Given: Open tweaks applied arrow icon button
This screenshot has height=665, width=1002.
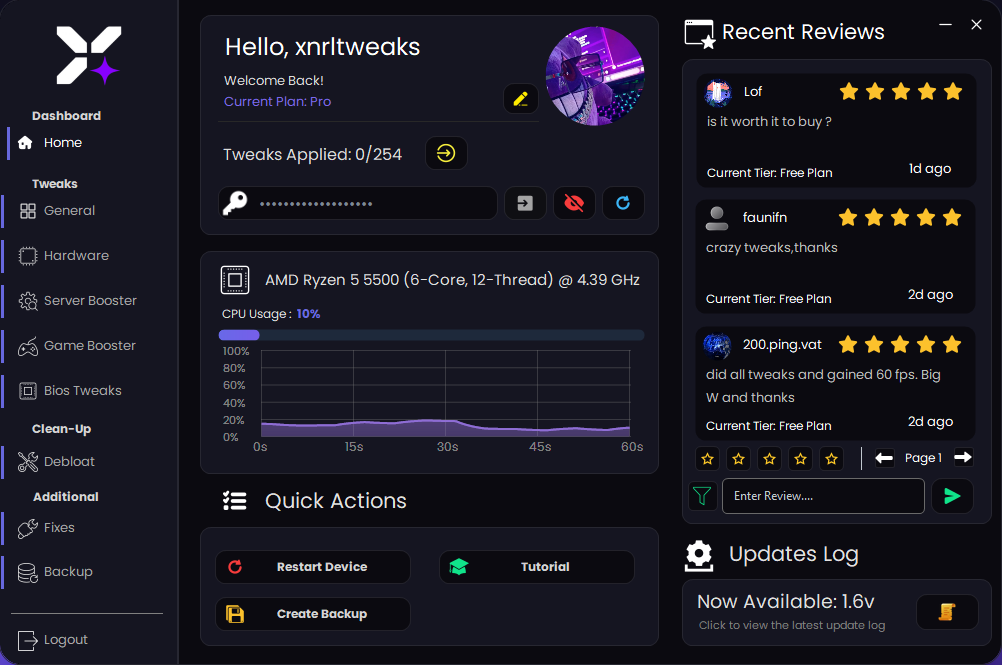Looking at the screenshot, I should point(446,153).
